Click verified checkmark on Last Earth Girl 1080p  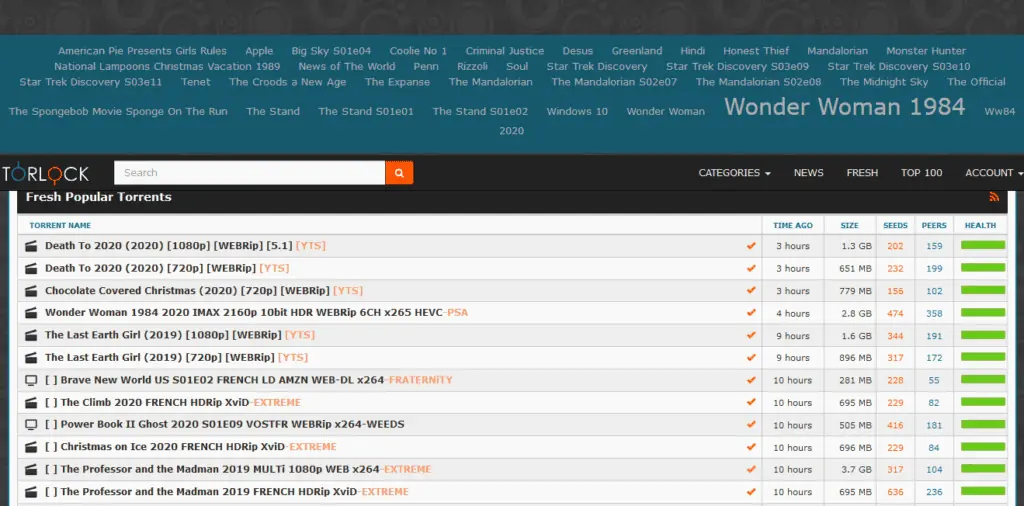[x=751, y=335]
